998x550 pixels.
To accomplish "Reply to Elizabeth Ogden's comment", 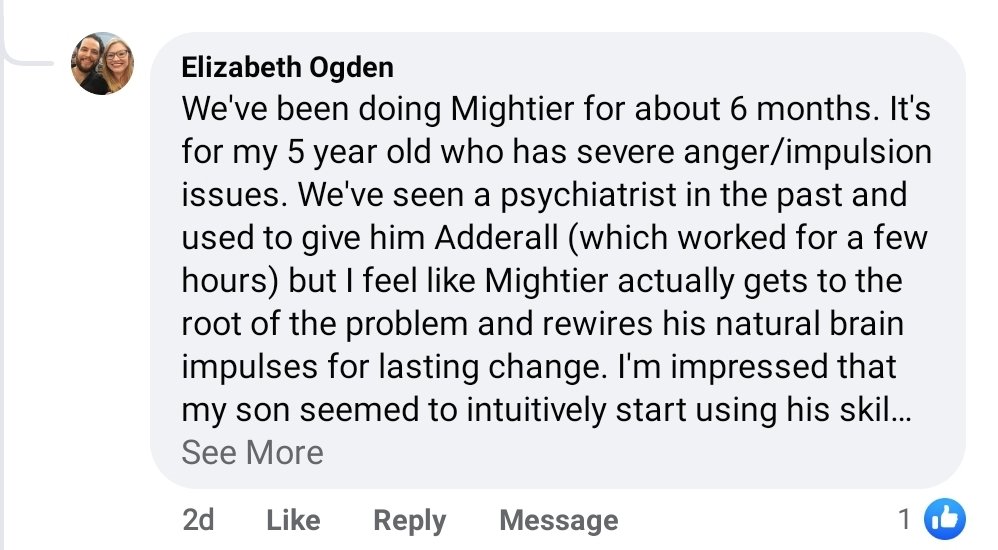I will point(409,521).
